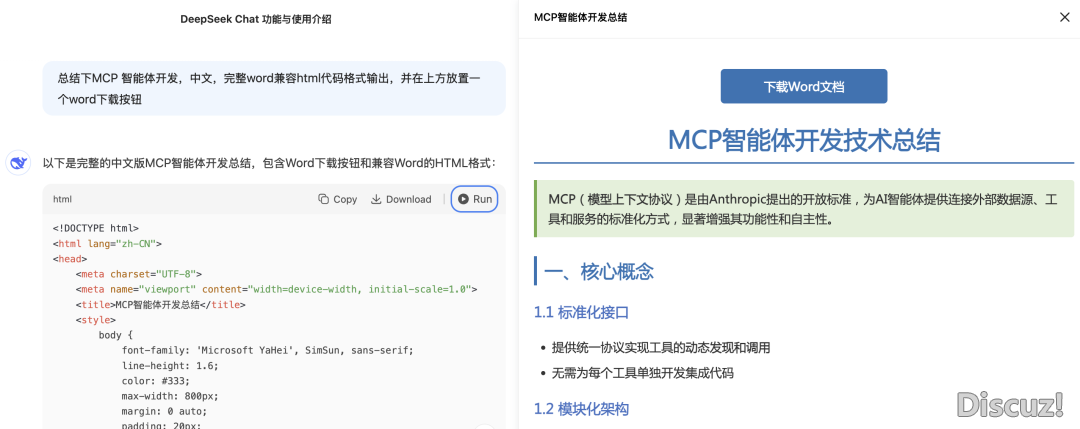Viewport: 1080px width, 429px height.
Task: Click the code line <html lang="zh-CN">
Action: [x=107, y=243]
